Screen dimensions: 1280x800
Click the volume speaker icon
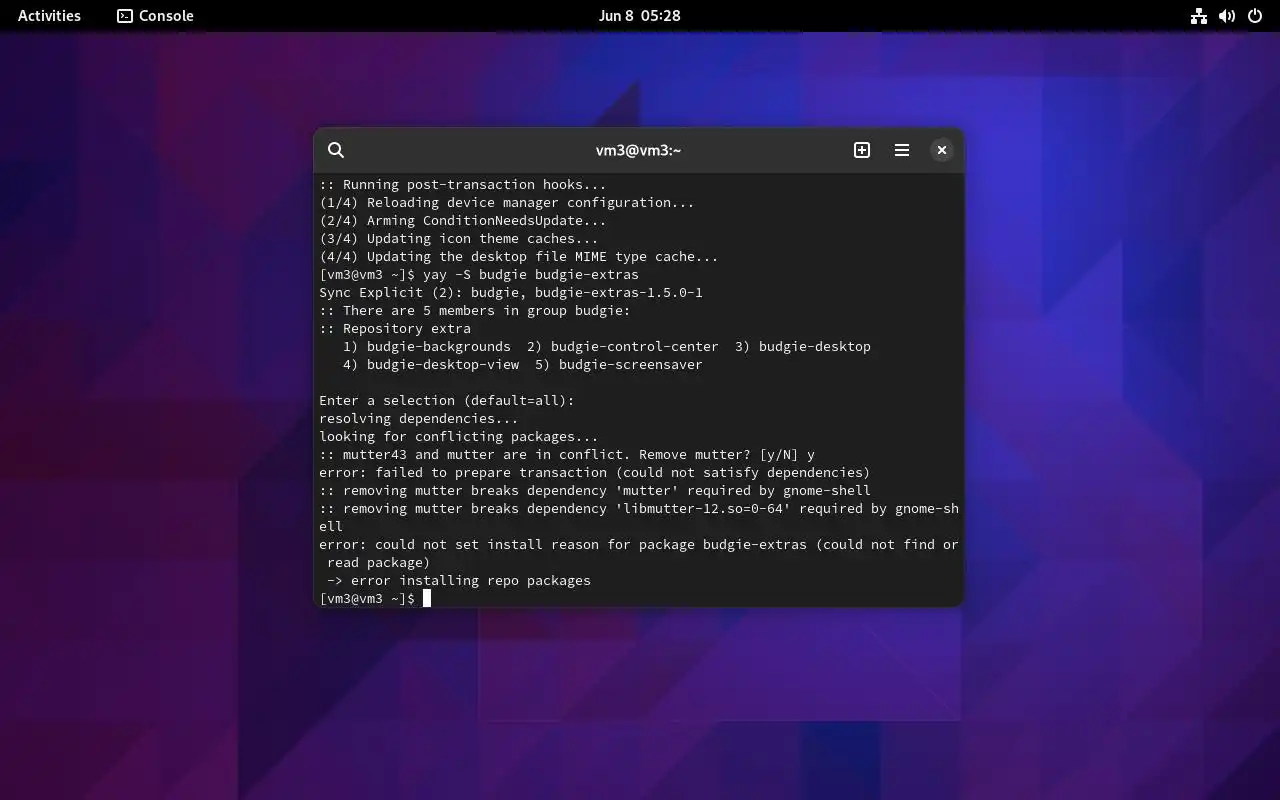tap(1227, 16)
